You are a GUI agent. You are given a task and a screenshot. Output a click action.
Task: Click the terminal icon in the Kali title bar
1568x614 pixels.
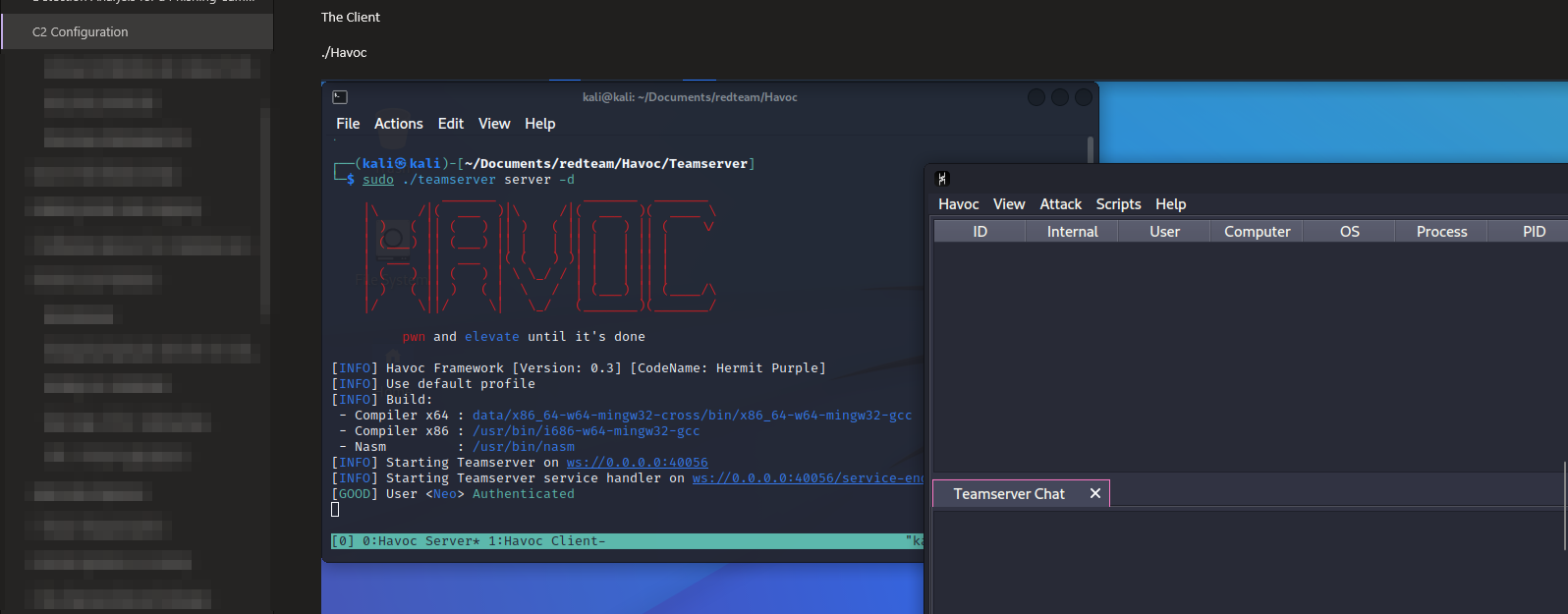tap(340, 97)
